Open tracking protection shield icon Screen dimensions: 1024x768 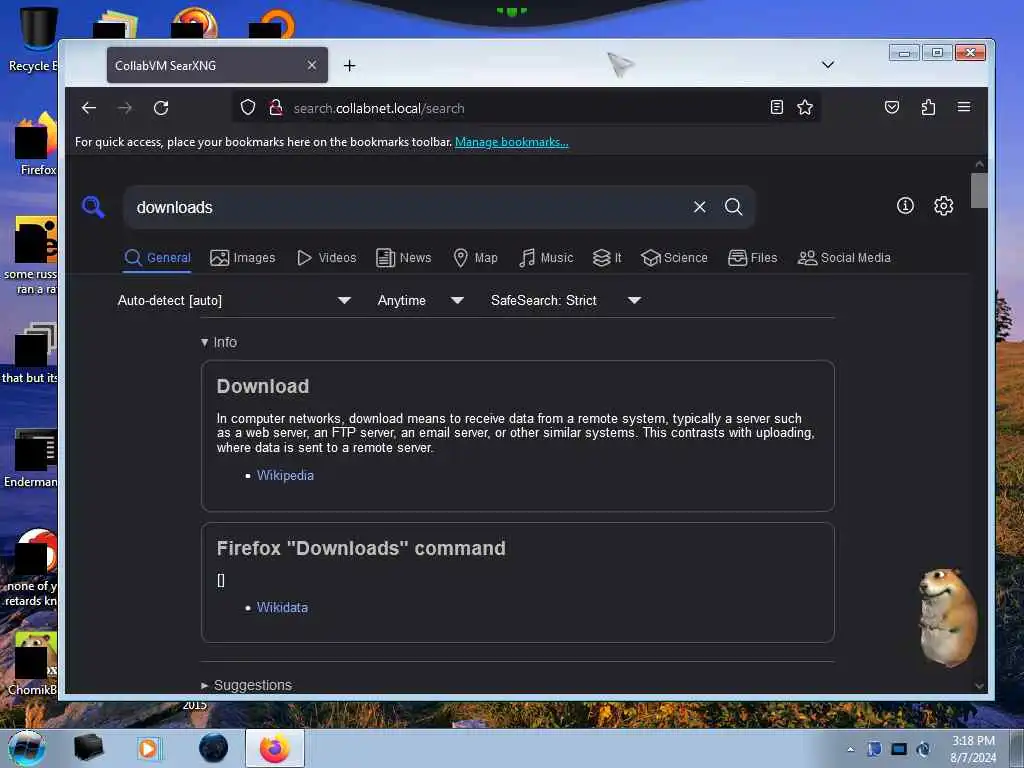pos(248,108)
